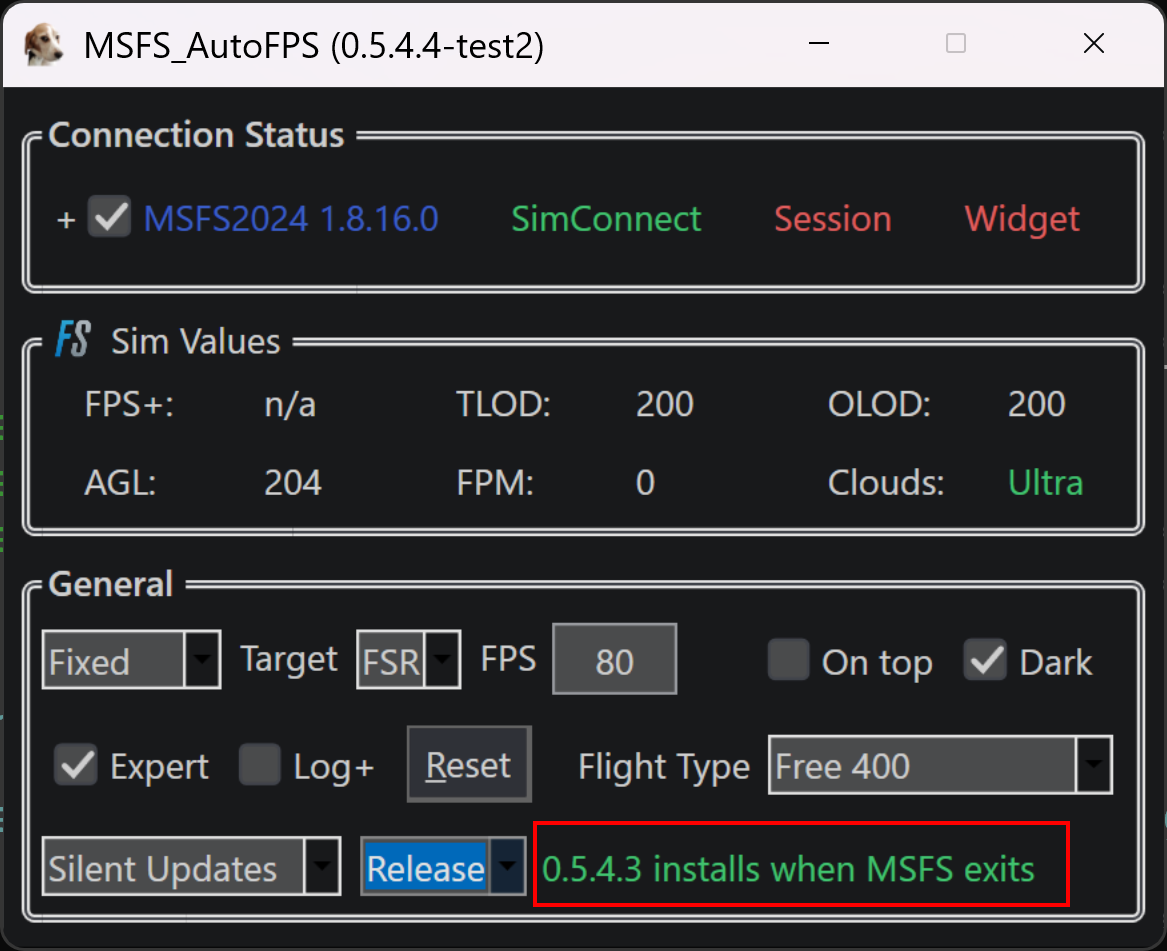Click the FPS input field showing 80
The height and width of the screenshot is (951, 1167).
tap(615, 659)
